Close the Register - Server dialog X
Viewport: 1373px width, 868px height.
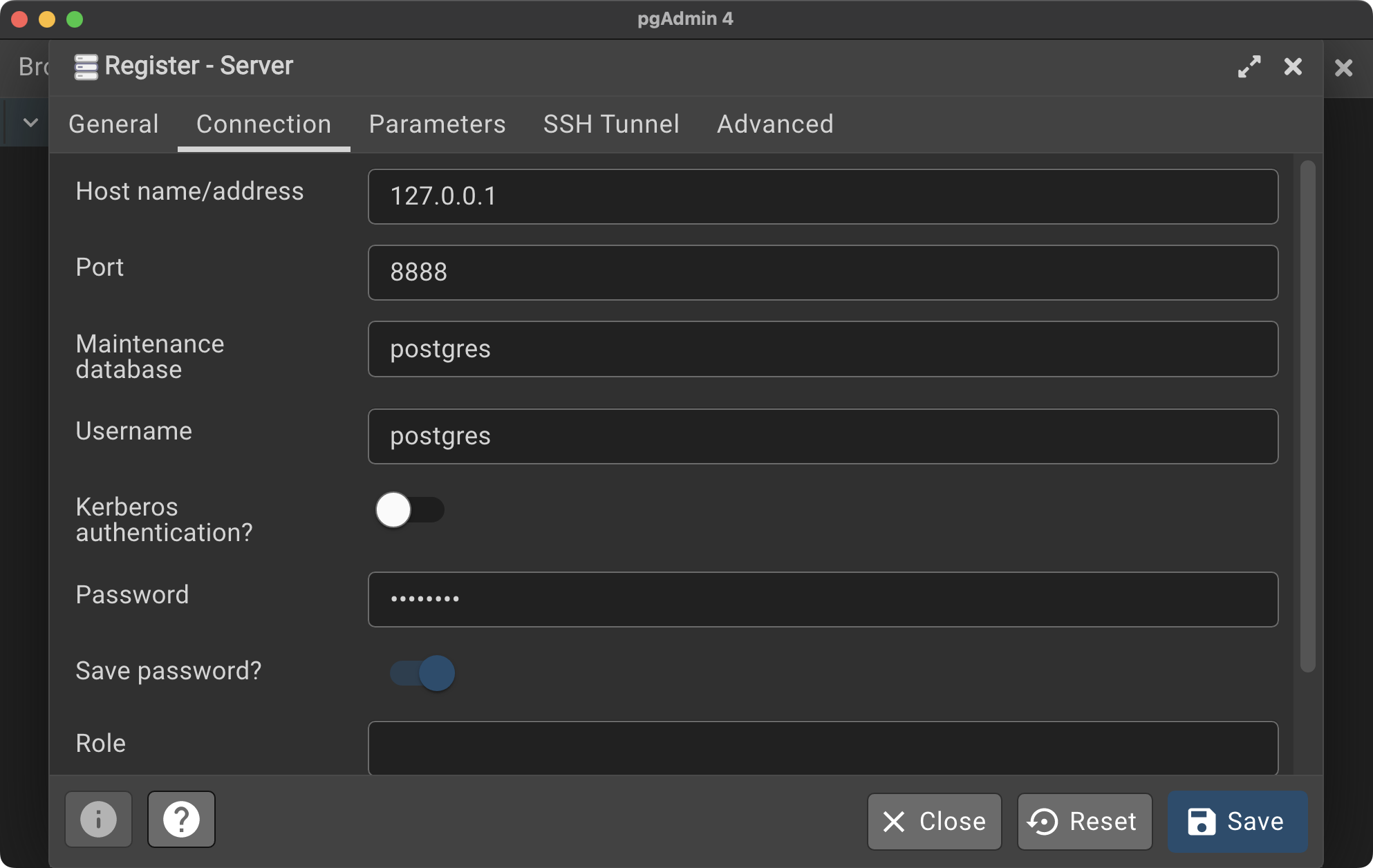1293,67
